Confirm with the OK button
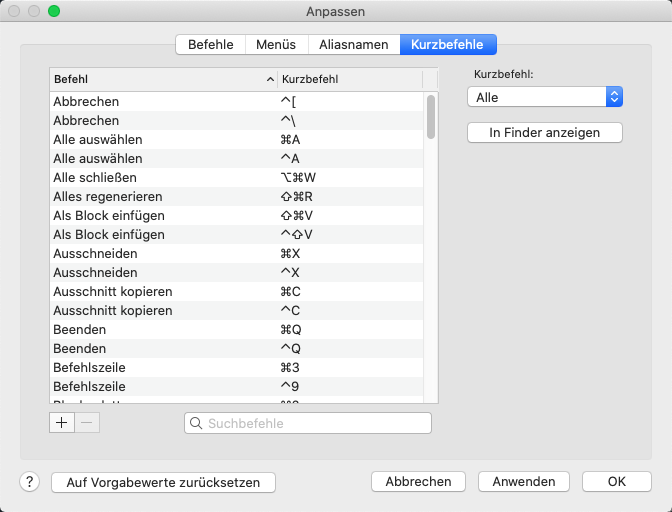The image size is (672, 512). 616,481
